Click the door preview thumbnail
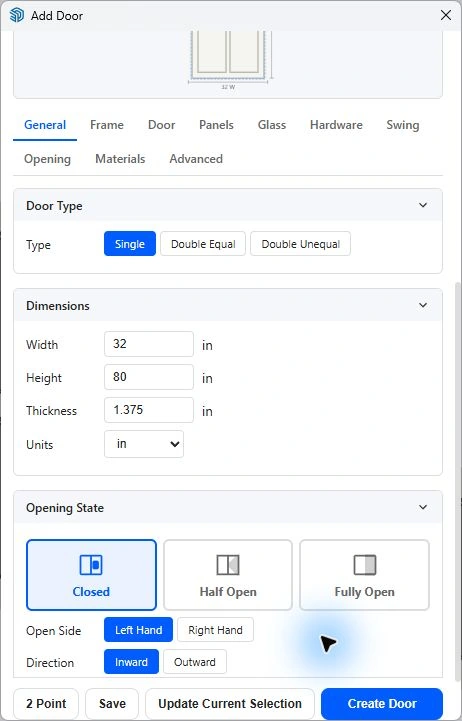Viewport: 462px width, 721px height. (228, 60)
